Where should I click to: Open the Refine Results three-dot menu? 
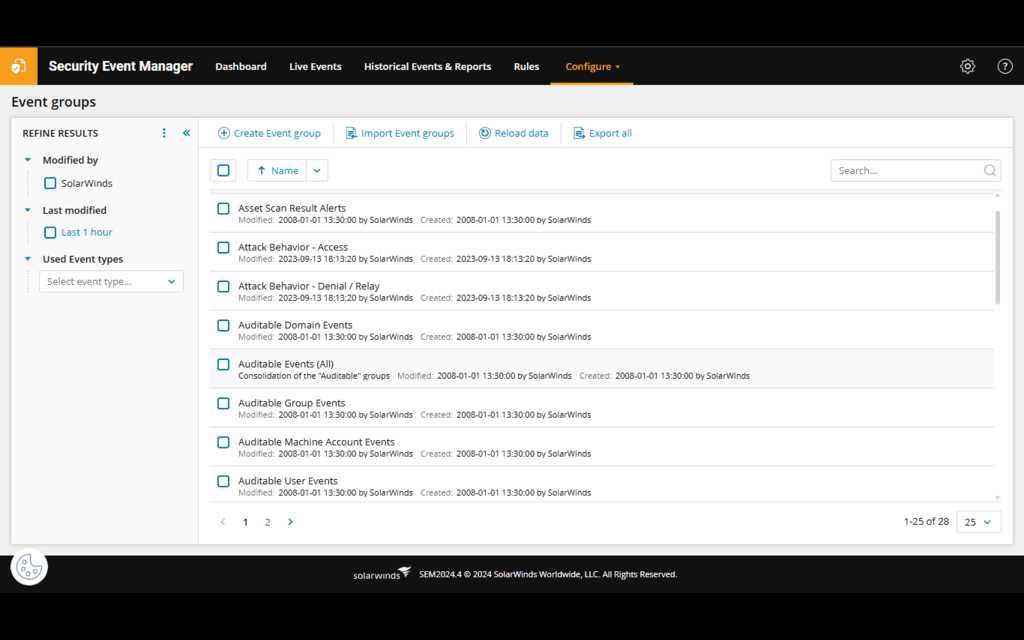[x=164, y=132]
